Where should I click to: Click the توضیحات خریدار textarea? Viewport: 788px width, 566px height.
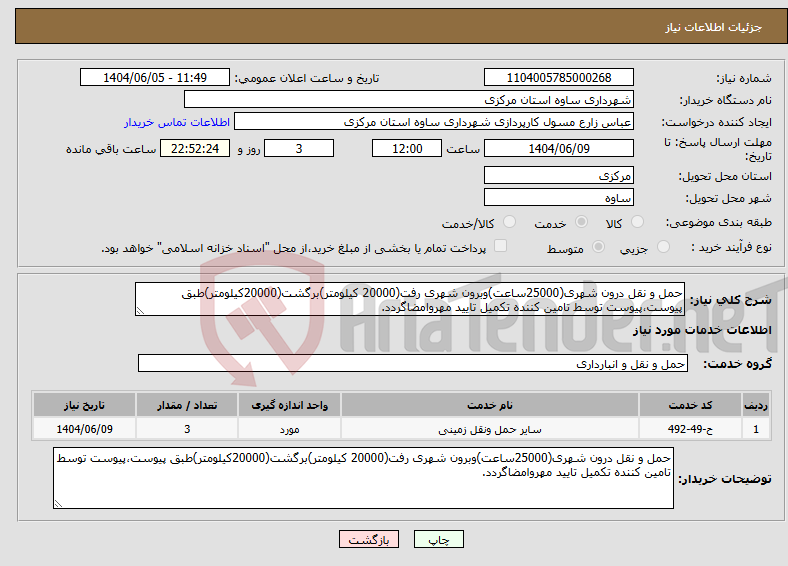363,478
